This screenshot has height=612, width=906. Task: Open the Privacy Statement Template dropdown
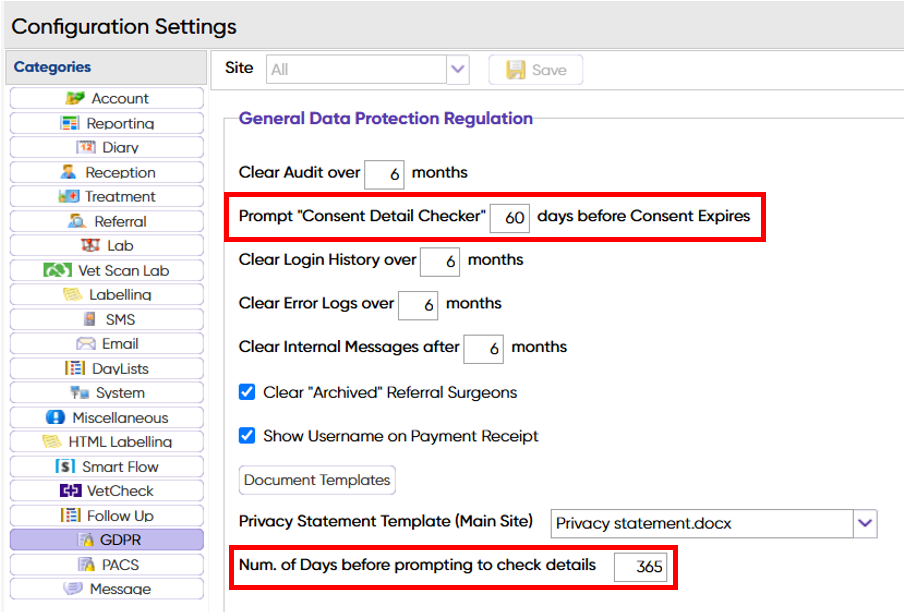(x=865, y=524)
